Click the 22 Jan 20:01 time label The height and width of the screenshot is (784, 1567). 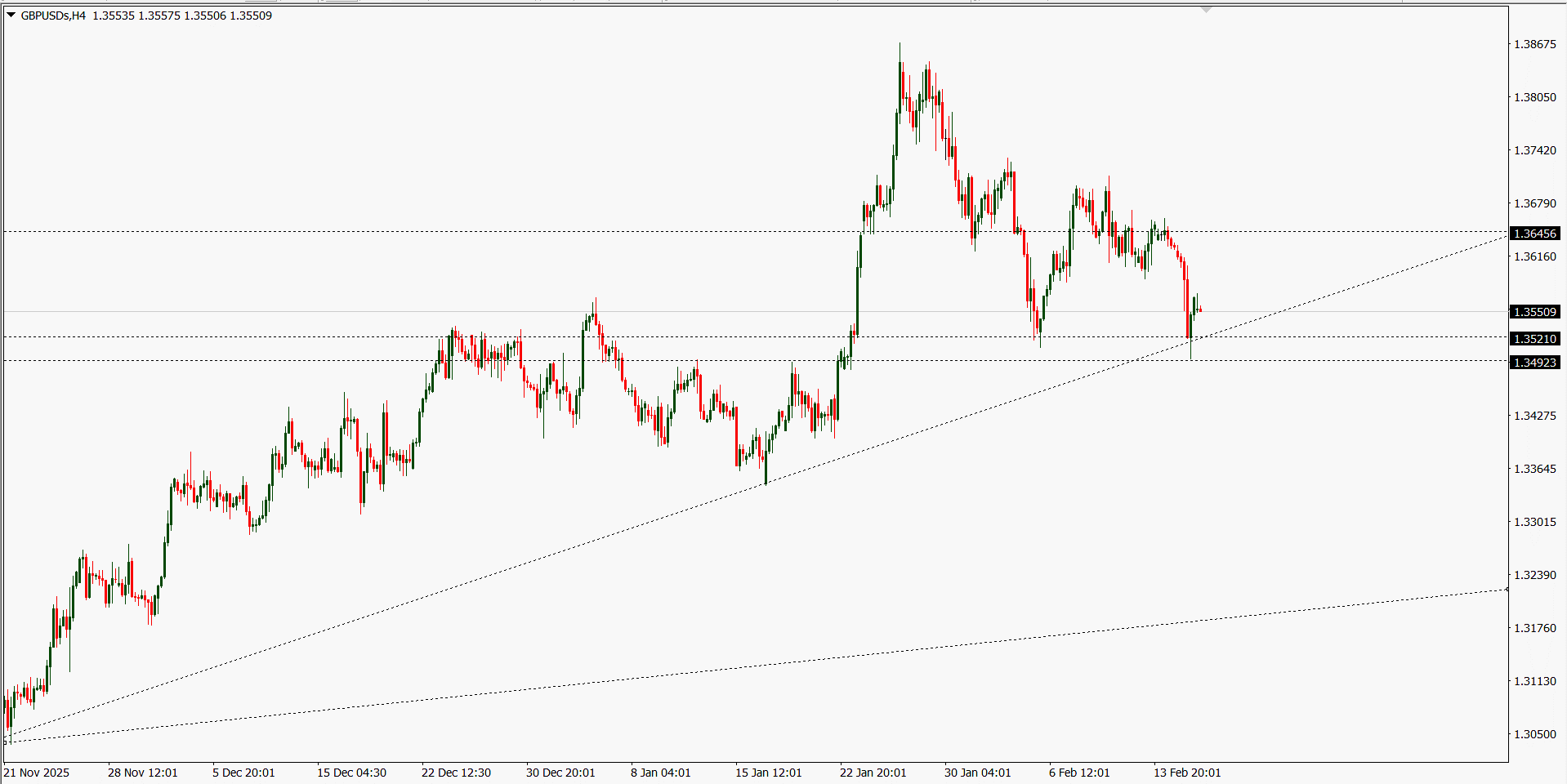(x=873, y=773)
